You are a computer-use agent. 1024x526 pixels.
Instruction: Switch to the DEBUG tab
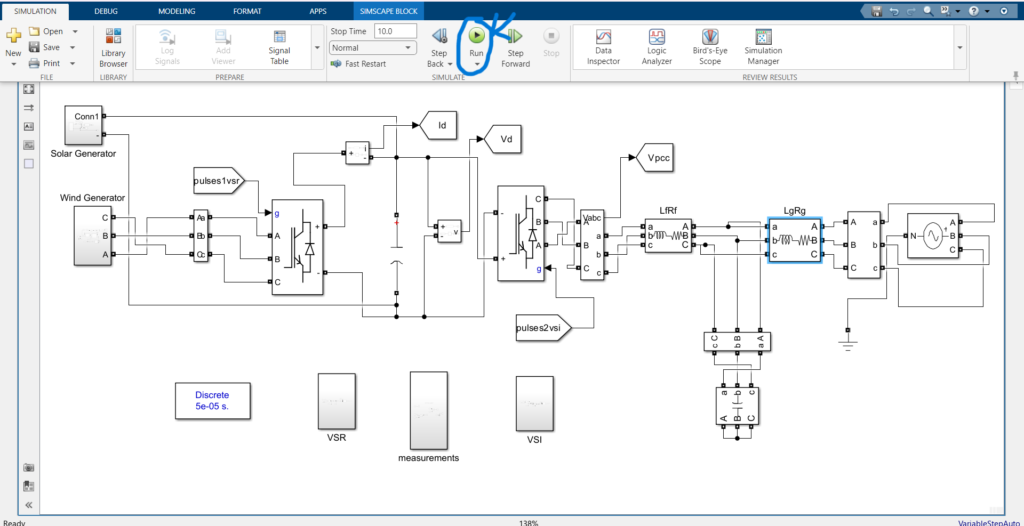(x=106, y=11)
